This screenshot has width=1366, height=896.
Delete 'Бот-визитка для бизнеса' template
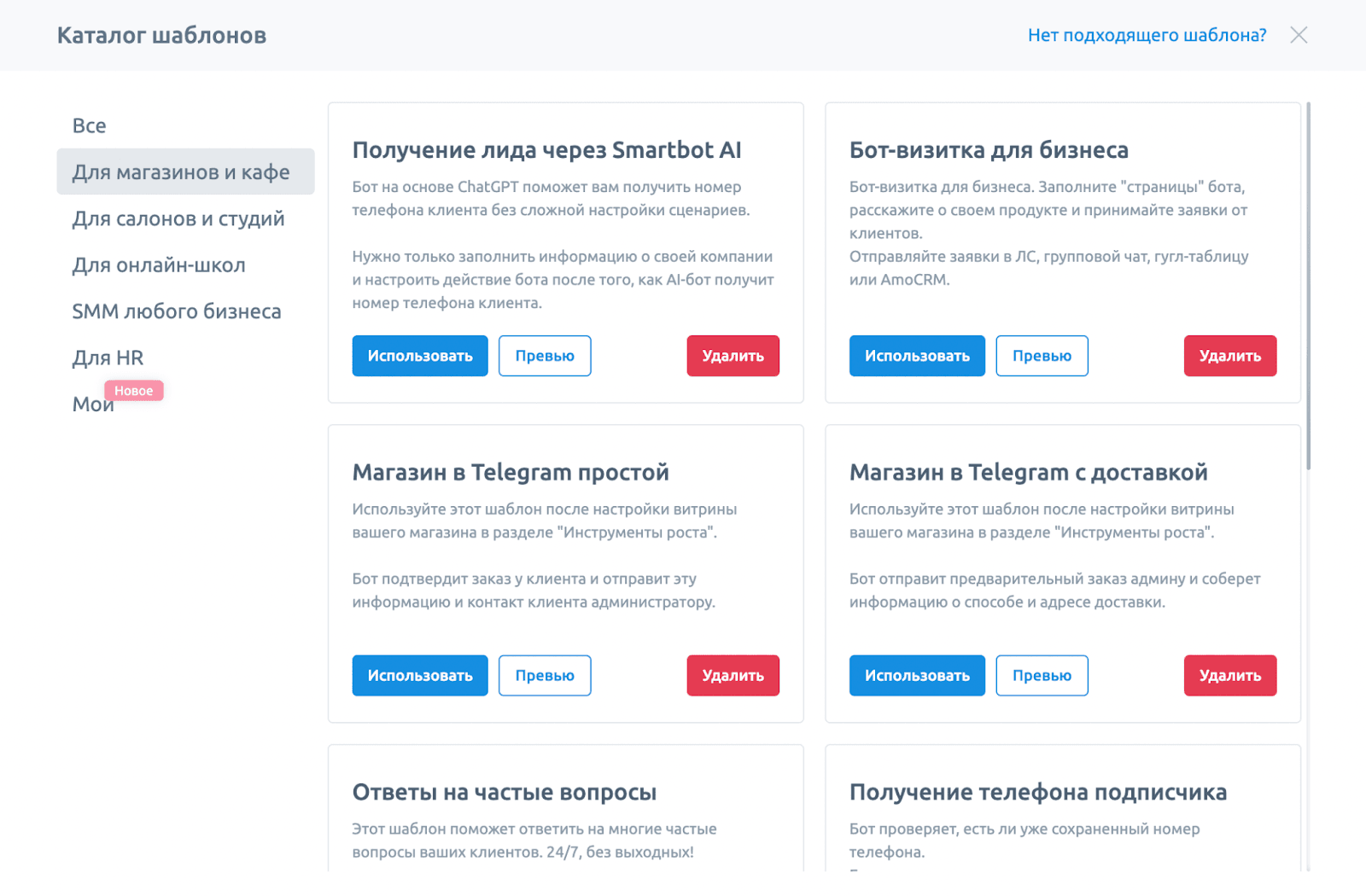tap(1230, 356)
